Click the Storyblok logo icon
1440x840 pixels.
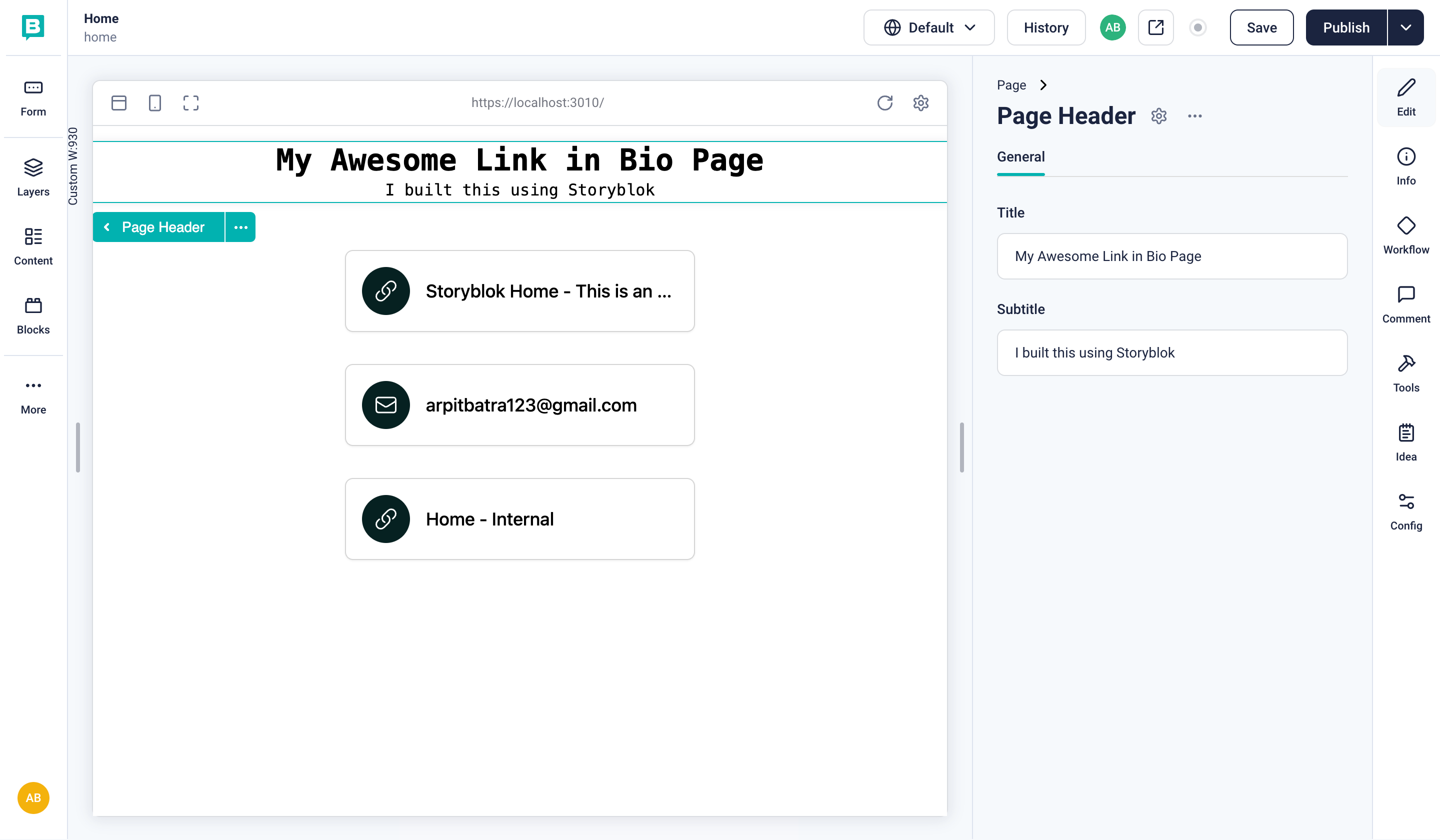point(33,27)
